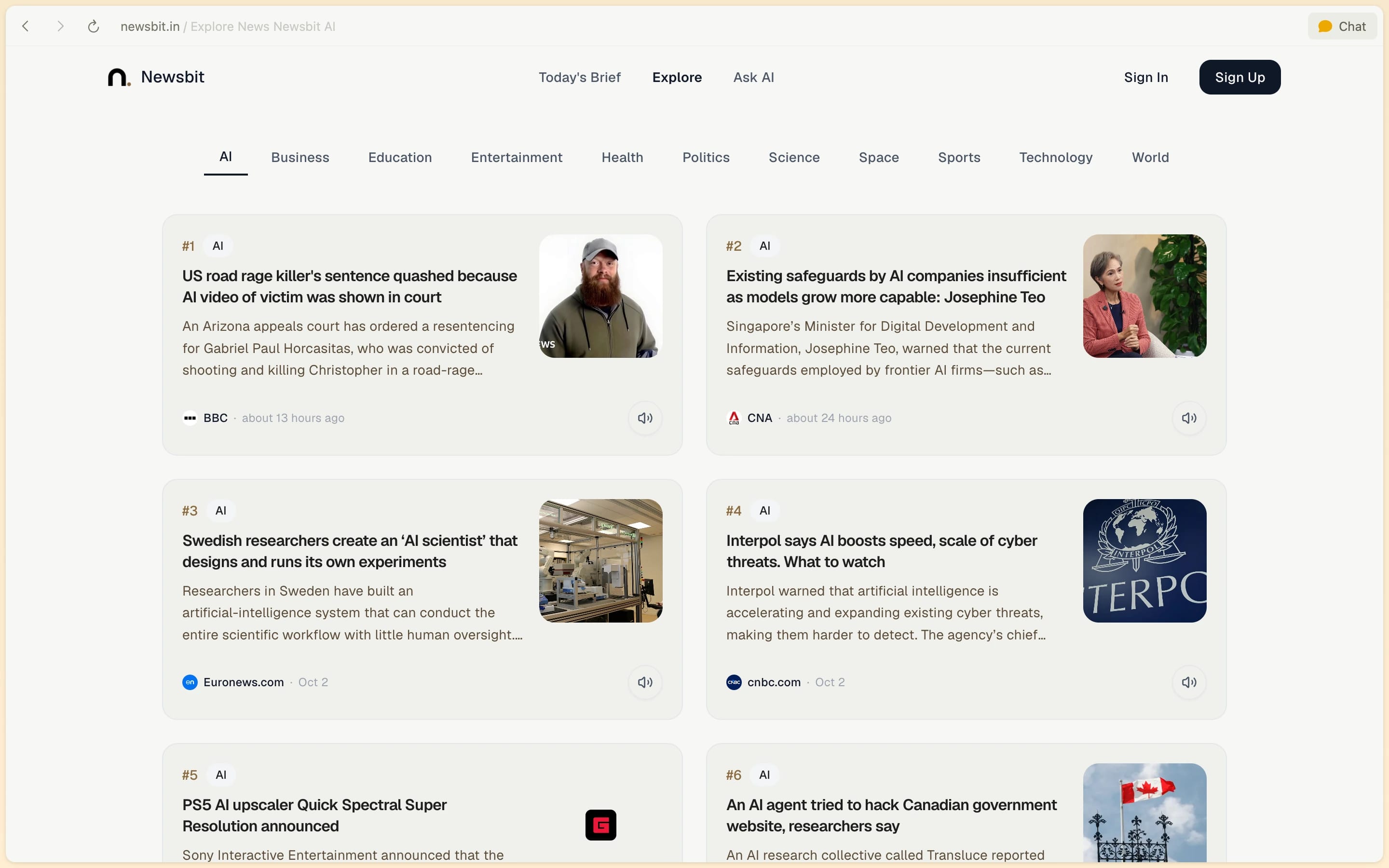1389x868 pixels.
Task: Click the Sign In link
Action: (1145, 78)
